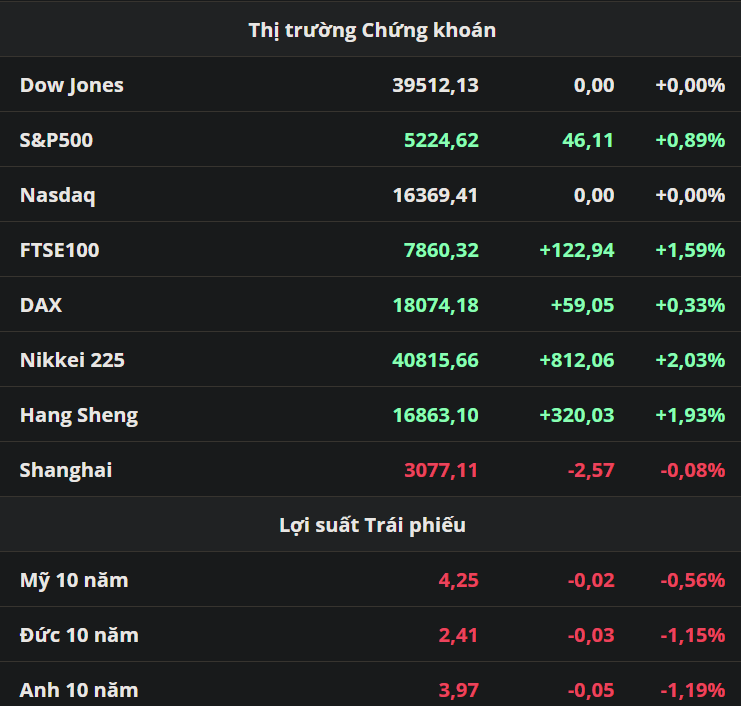Screen dimensions: 741x706
Task: Open the Dow Jones index link
Action: (x=72, y=85)
